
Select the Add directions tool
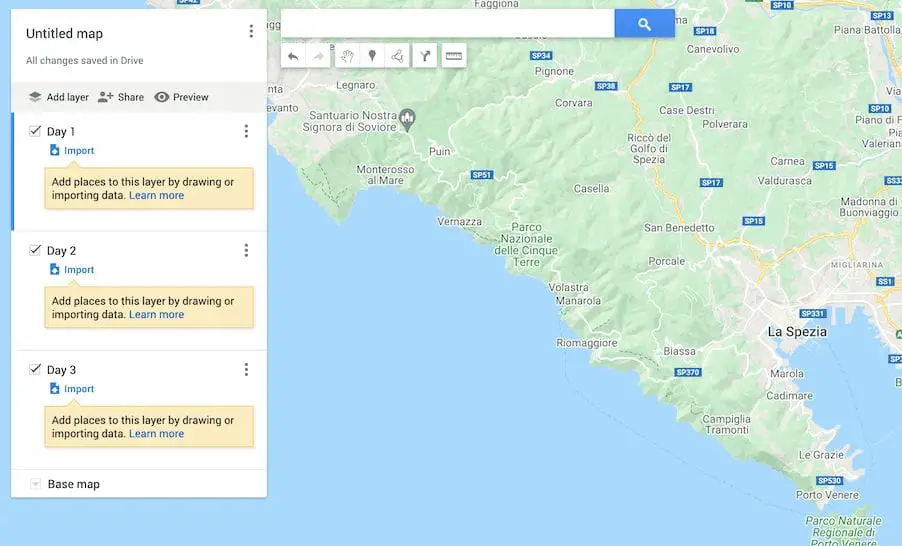pyautogui.click(x=425, y=56)
